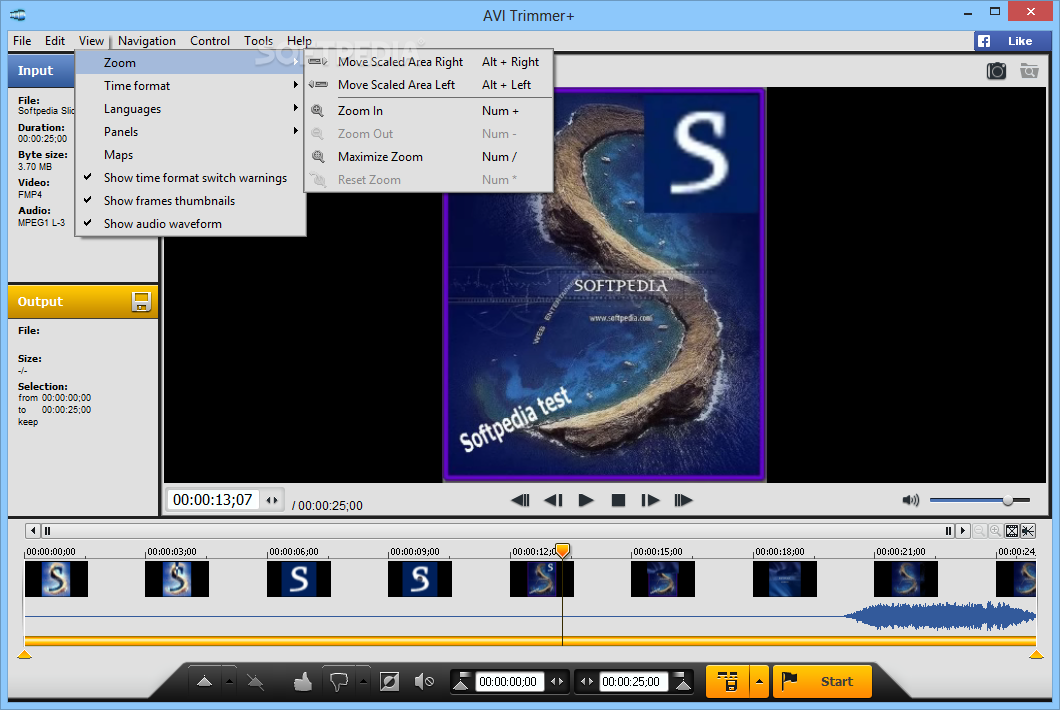Image resolution: width=1060 pixels, height=710 pixels.
Task: Open the Edit menu
Action: pyautogui.click(x=55, y=41)
